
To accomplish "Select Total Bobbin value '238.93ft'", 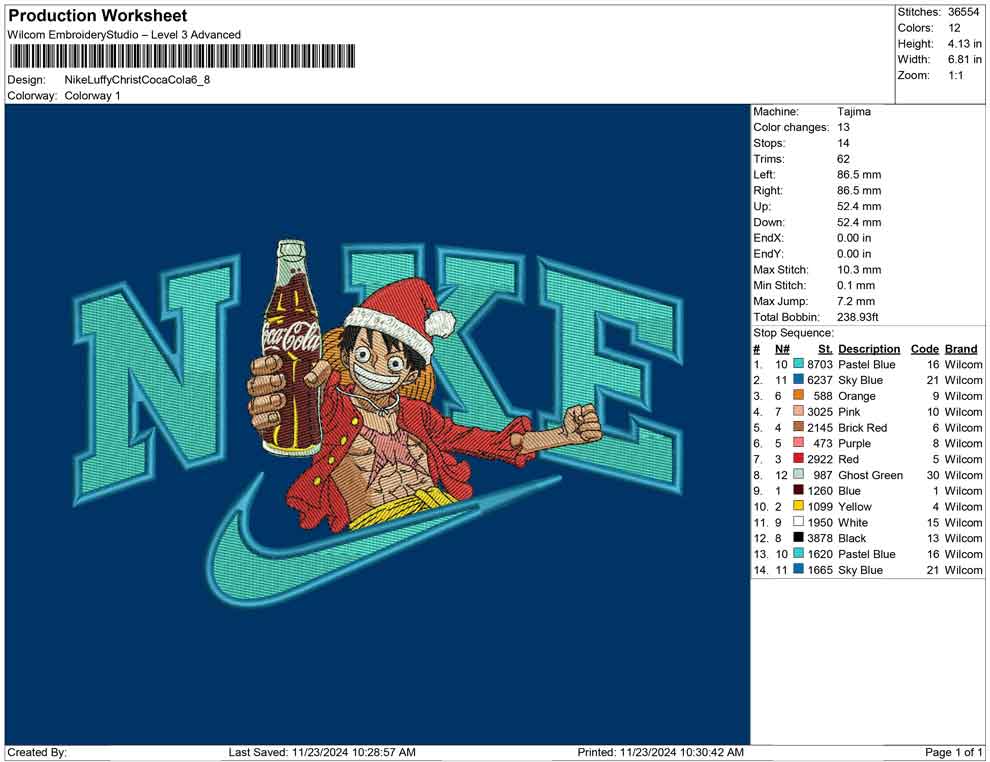I will click(x=857, y=317).
